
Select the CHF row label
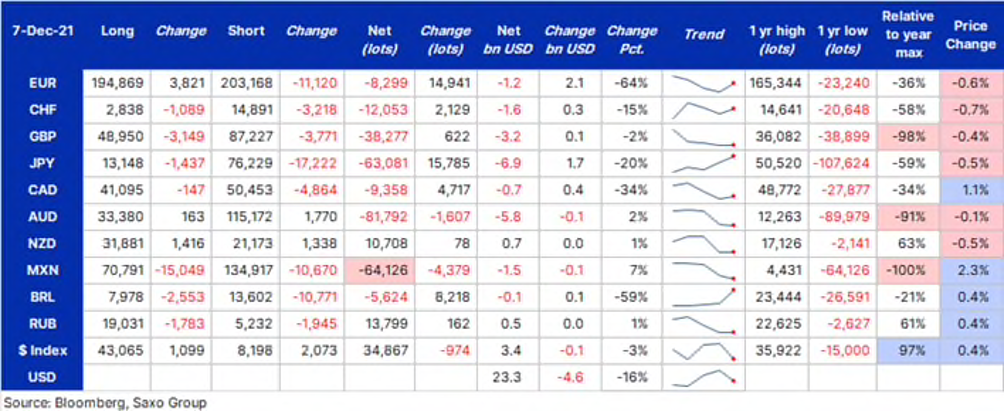(x=41, y=107)
